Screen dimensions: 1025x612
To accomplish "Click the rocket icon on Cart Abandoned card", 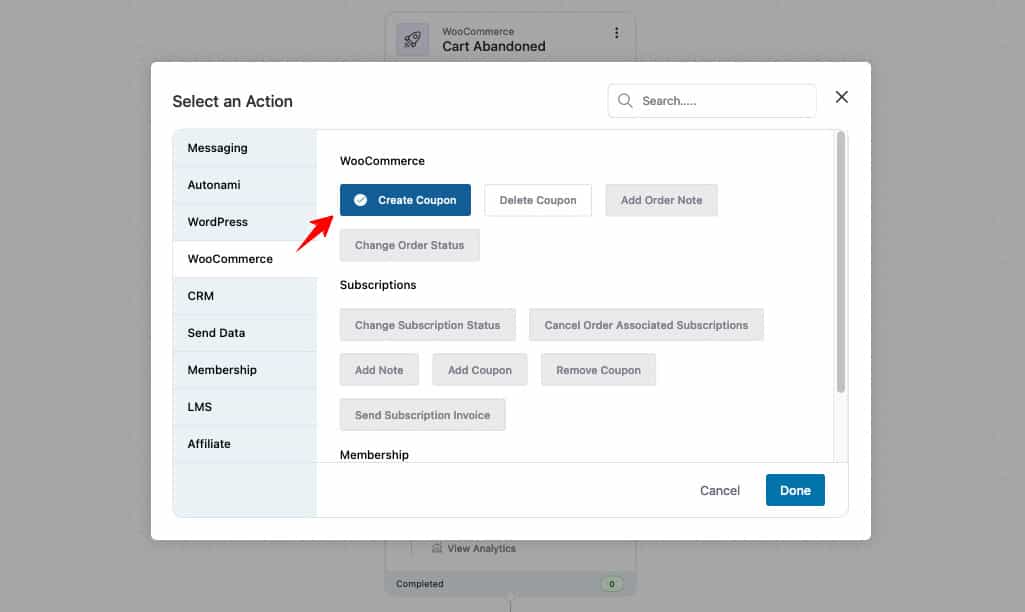I will click(x=412, y=39).
